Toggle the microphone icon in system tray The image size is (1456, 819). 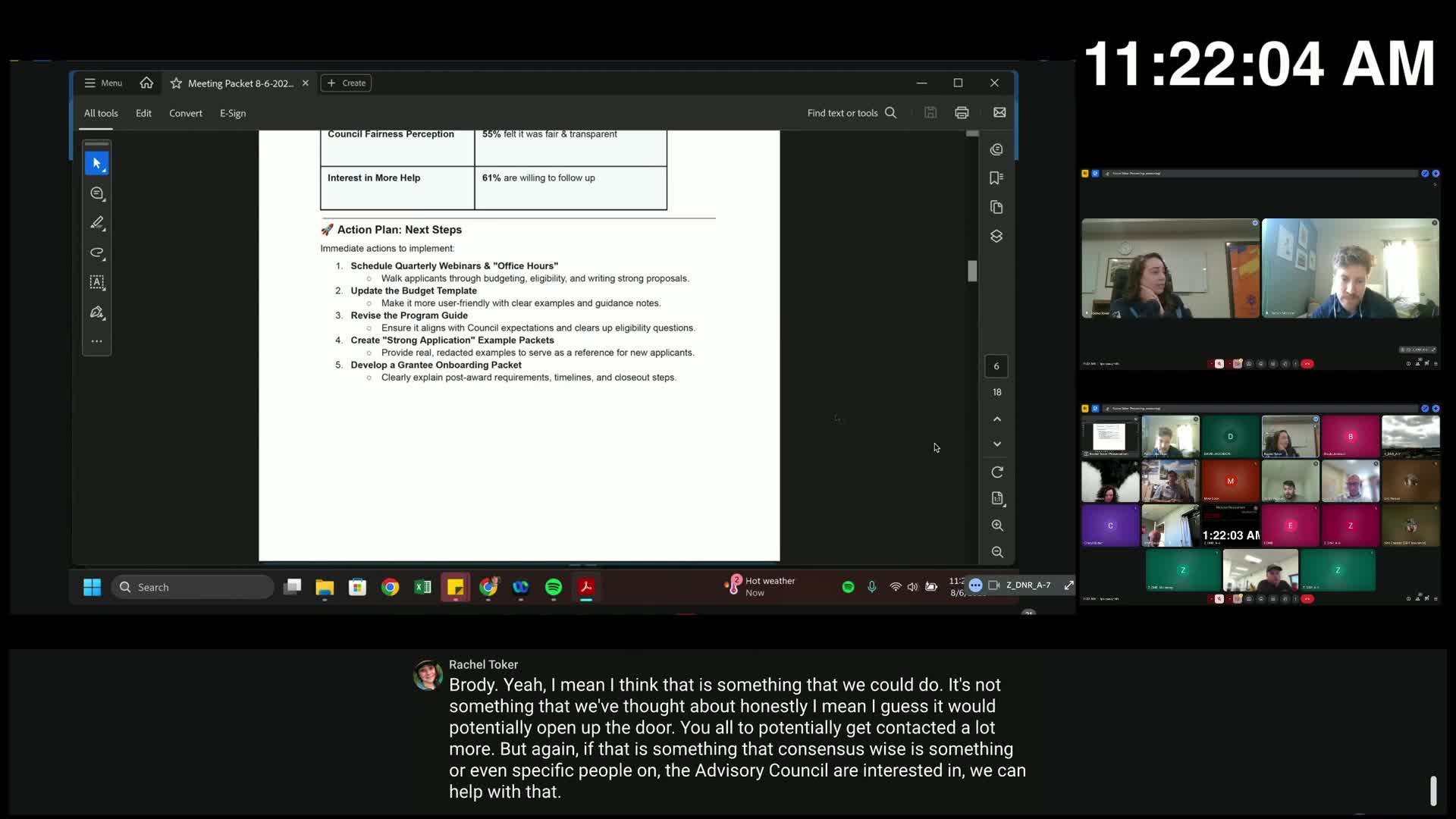pos(872,587)
